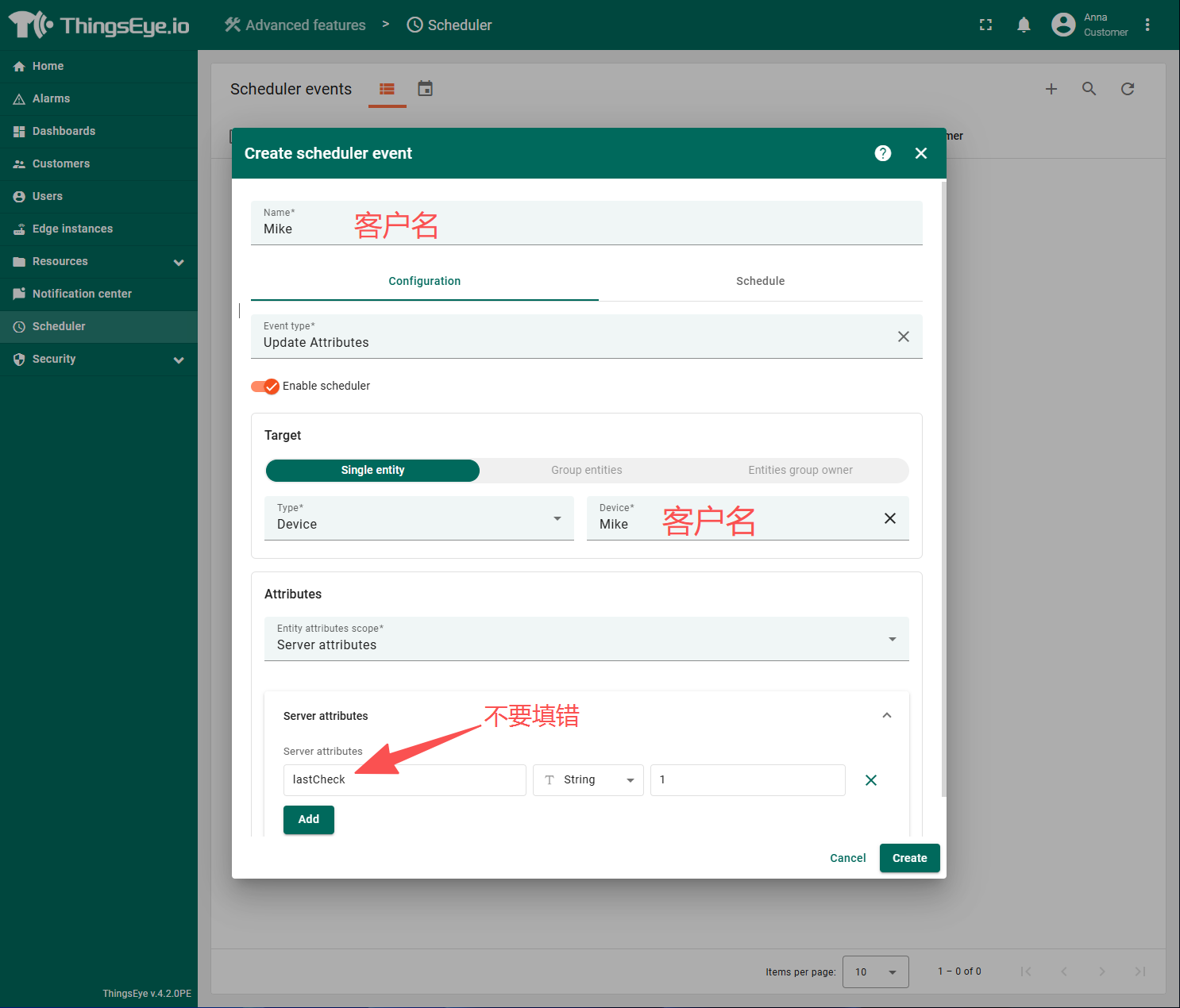Click the Create button

(909, 858)
